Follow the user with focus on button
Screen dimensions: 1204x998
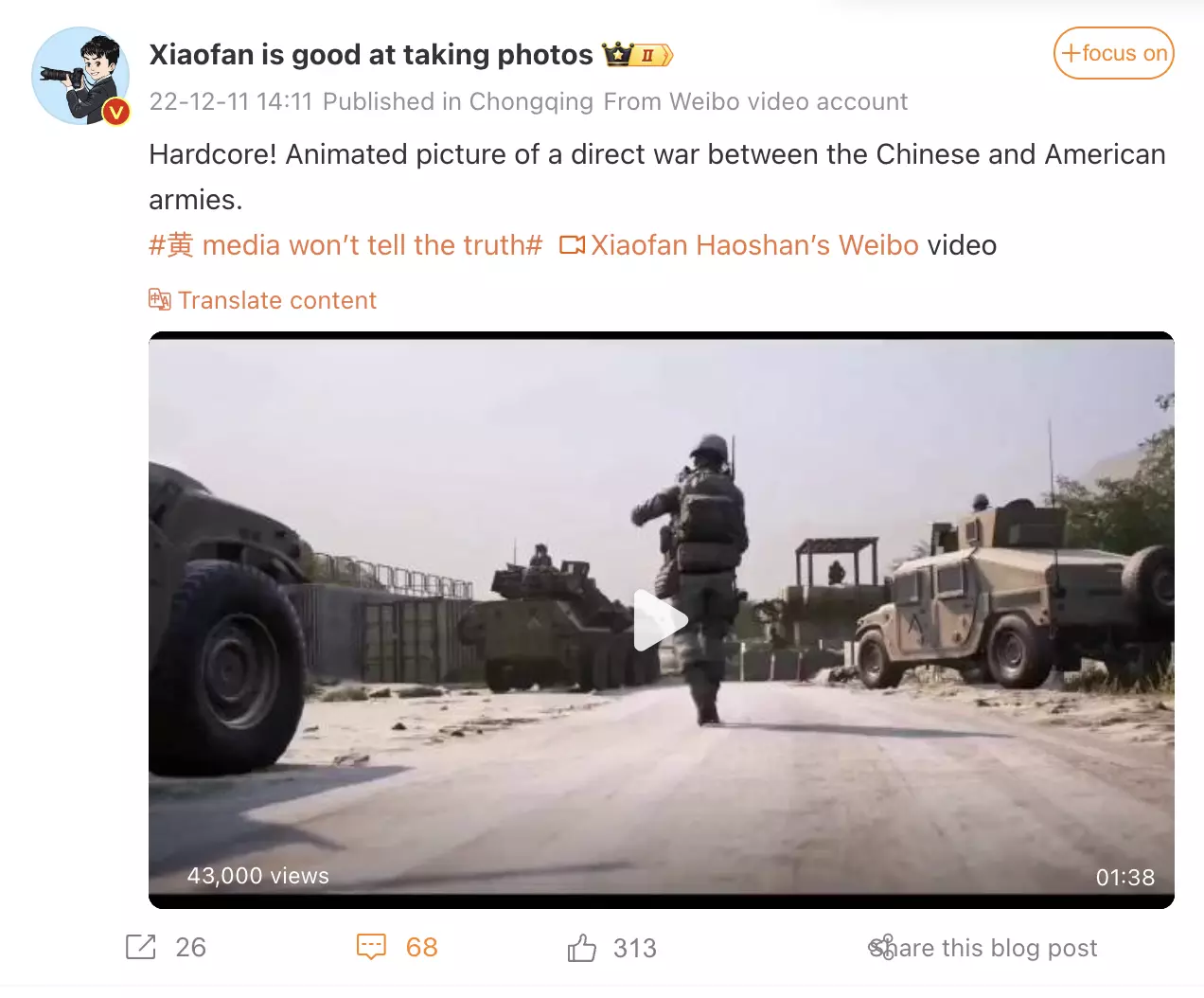click(x=1114, y=53)
